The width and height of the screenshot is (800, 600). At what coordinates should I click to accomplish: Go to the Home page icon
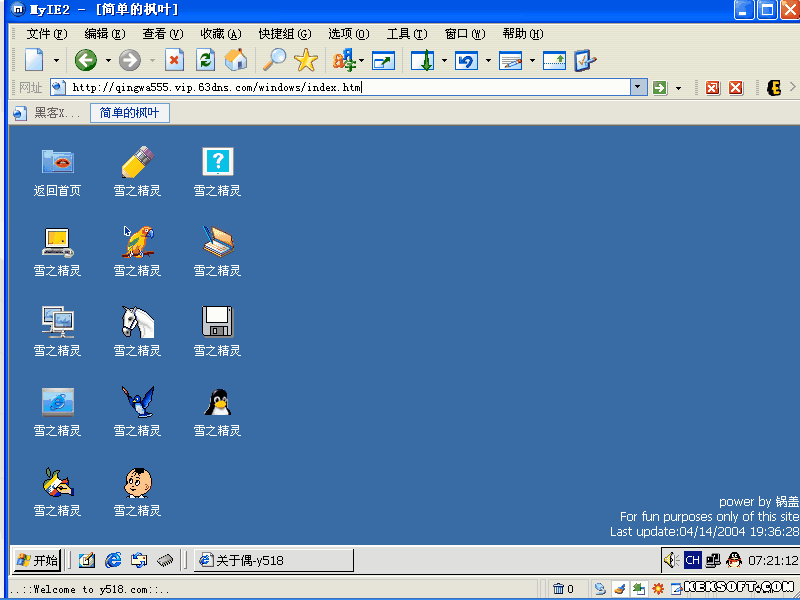click(x=236, y=60)
